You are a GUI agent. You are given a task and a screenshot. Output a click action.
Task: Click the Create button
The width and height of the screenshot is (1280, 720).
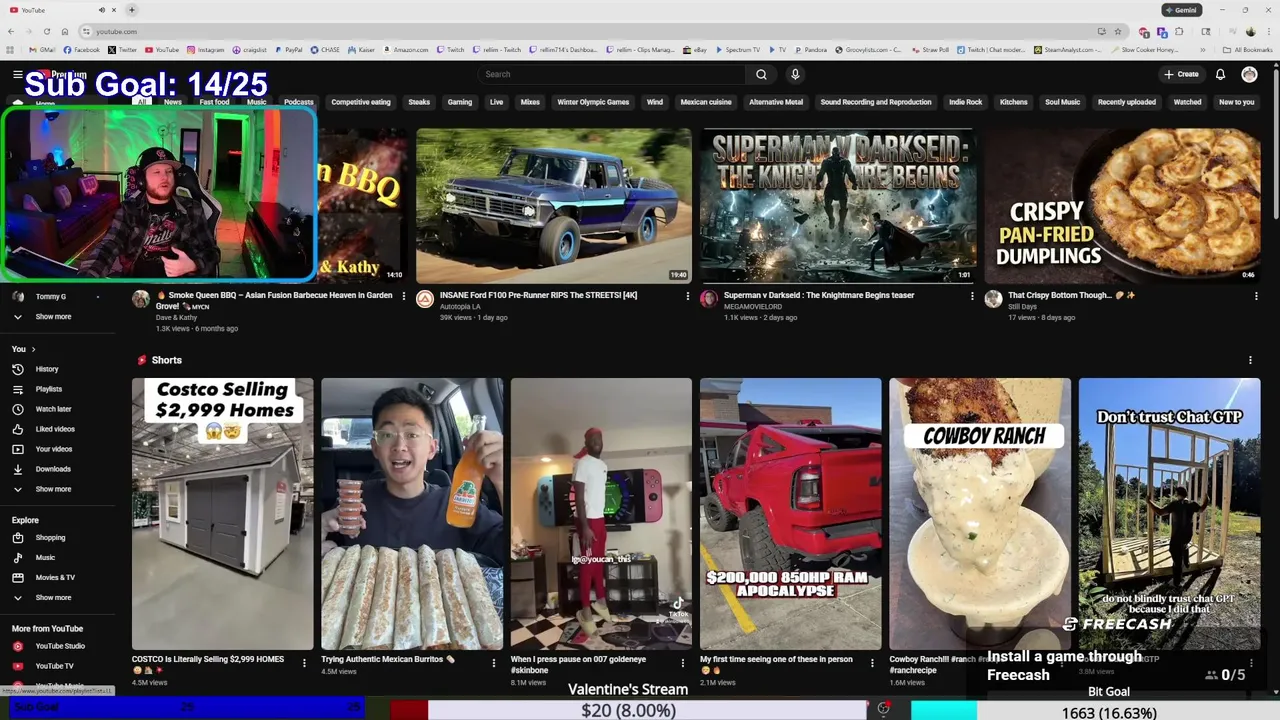point(1181,74)
